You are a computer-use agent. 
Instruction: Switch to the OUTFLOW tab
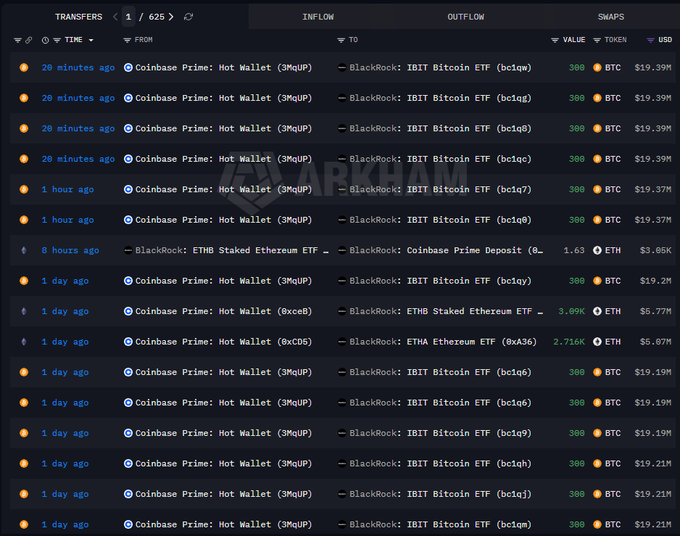466,17
